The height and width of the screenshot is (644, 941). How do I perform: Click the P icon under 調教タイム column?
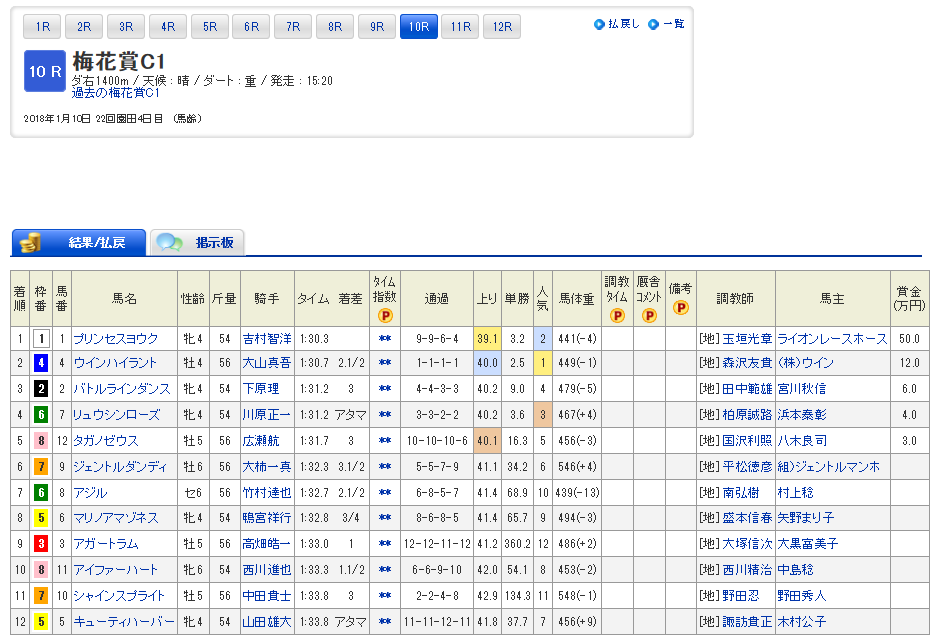[x=617, y=316]
